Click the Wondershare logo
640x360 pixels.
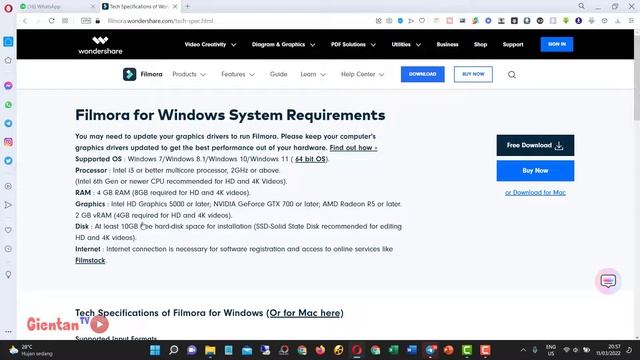[x=100, y=45]
